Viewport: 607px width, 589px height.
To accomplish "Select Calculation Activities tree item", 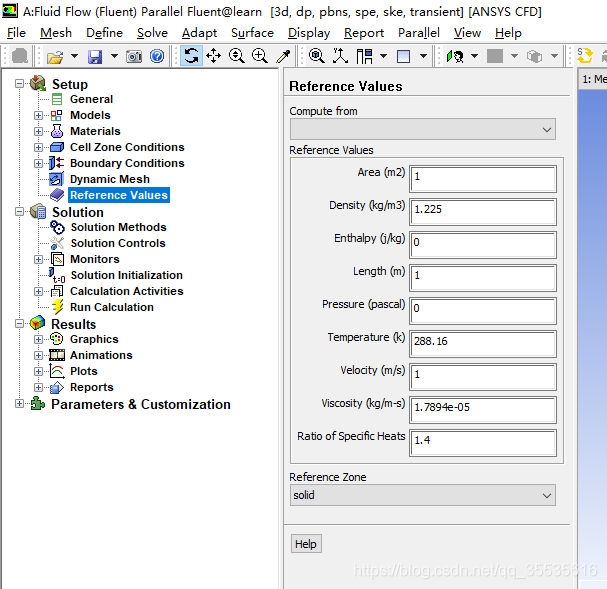I will pos(127,291).
